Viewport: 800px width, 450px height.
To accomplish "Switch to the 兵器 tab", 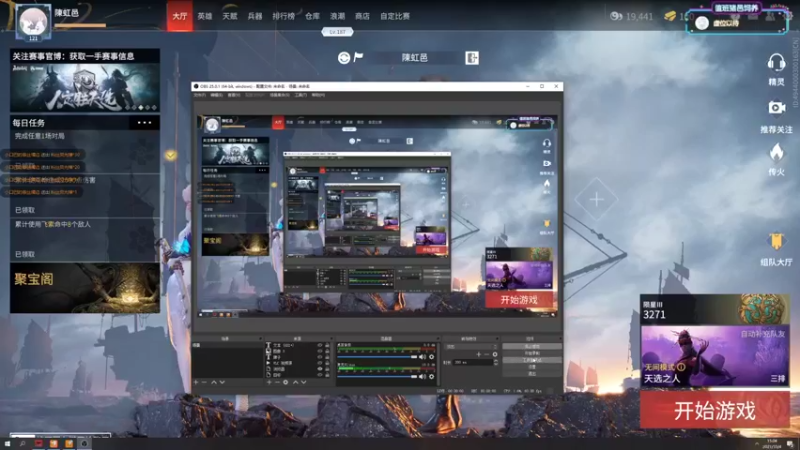I will coord(255,16).
